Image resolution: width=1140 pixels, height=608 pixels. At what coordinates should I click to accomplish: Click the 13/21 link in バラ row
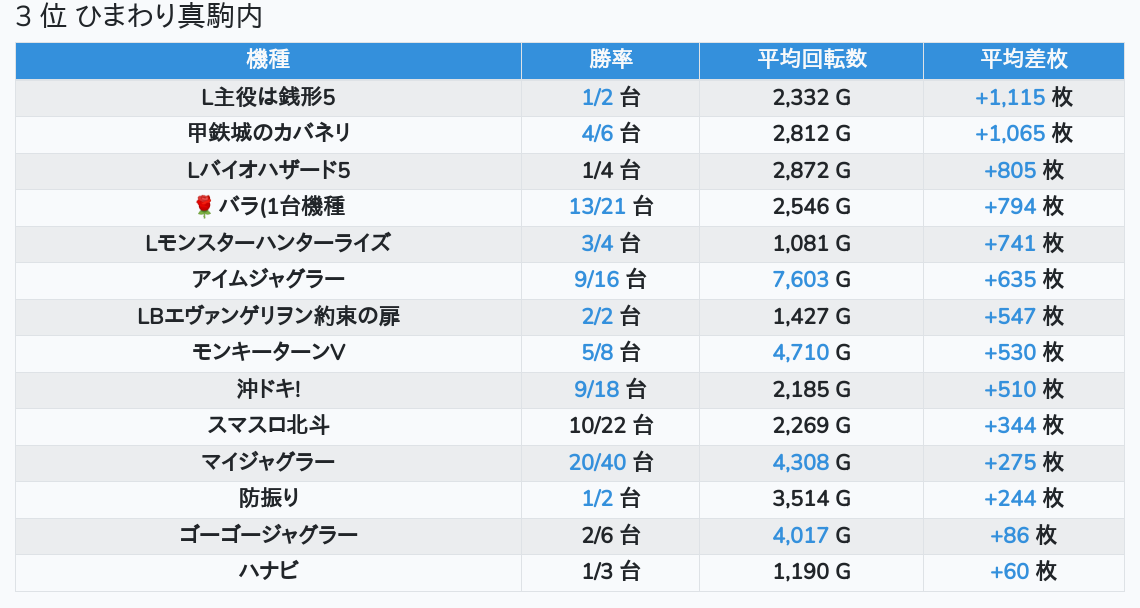(597, 207)
